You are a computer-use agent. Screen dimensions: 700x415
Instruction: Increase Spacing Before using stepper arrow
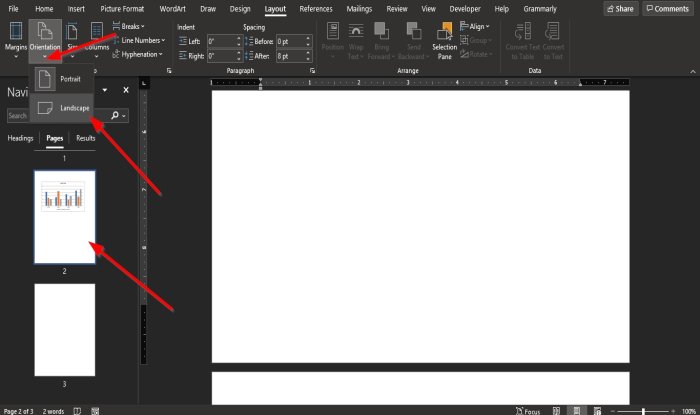click(x=308, y=38)
